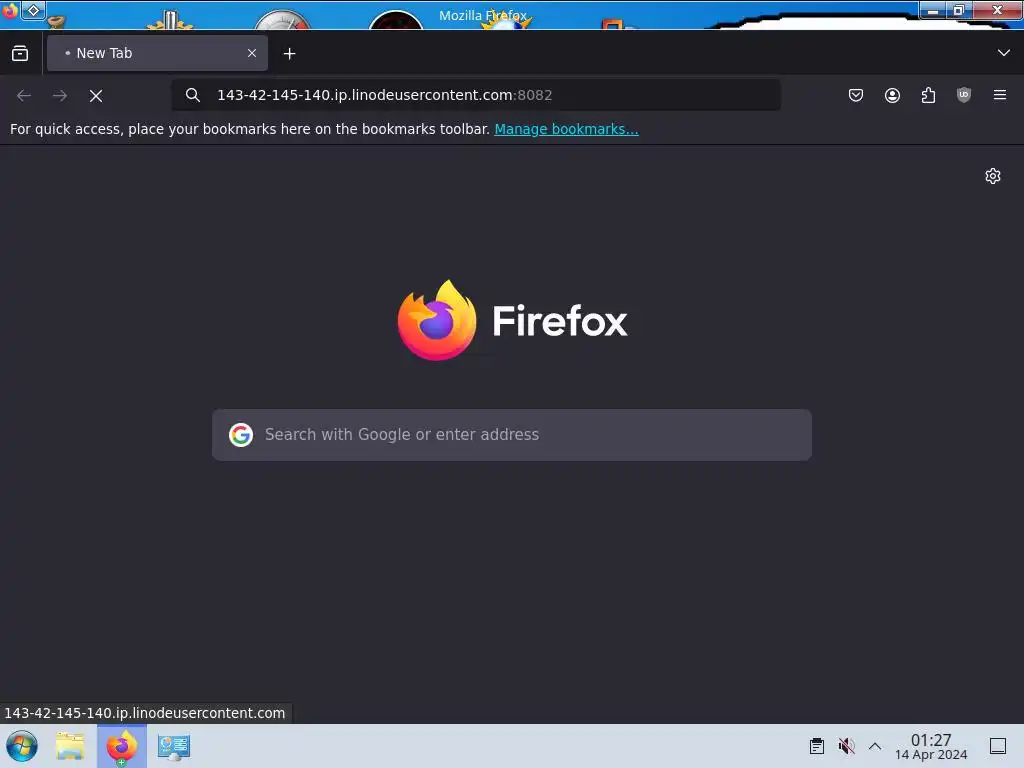The width and height of the screenshot is (1024, 768).
Task: Open the clock showing 01:27
Action: click(931, 746)
